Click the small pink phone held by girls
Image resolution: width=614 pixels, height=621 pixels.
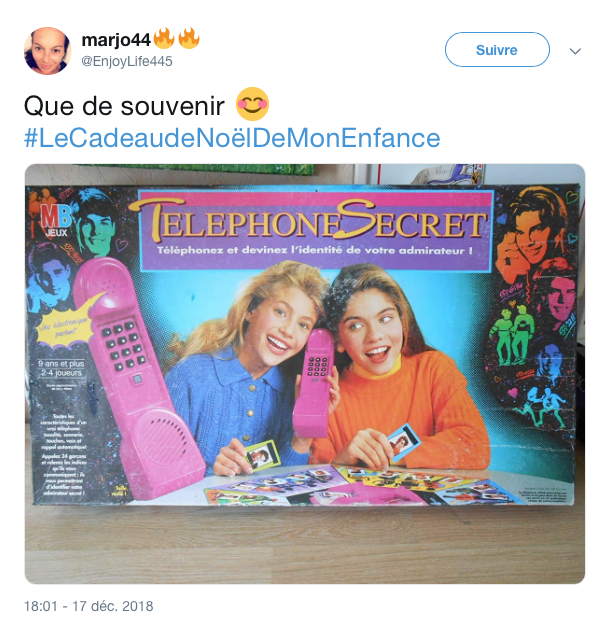coord(314,383)
